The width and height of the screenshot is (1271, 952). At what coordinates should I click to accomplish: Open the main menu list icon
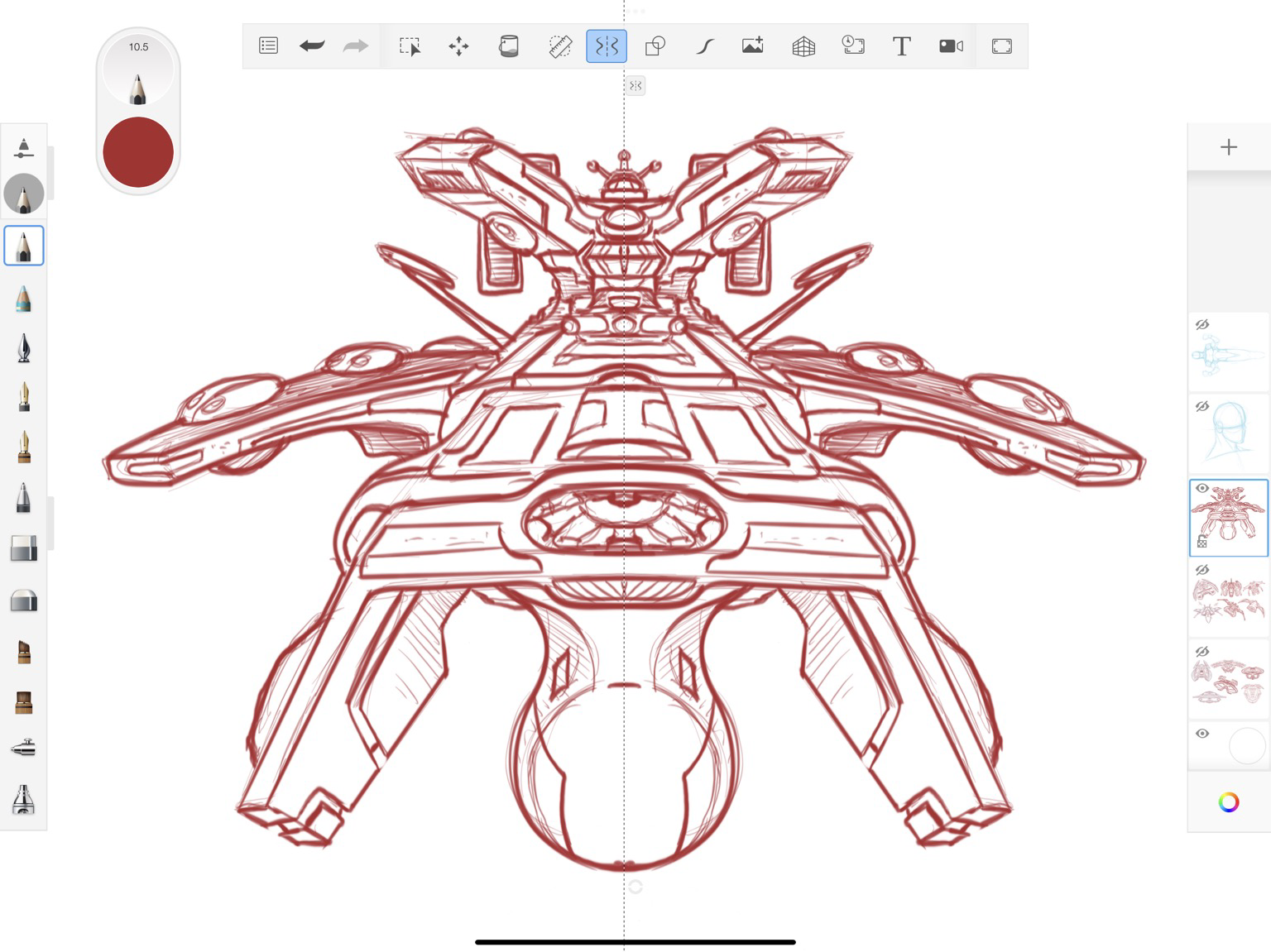(268, 45)
